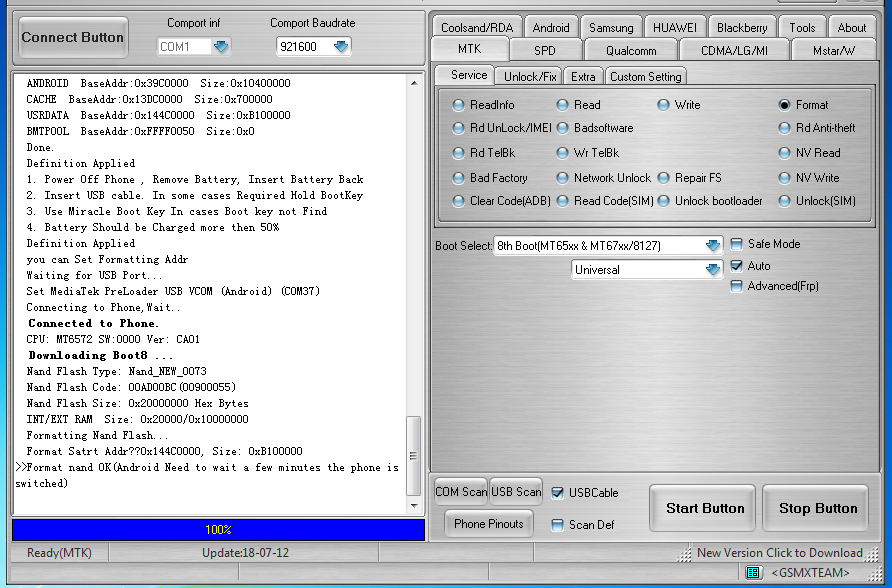Click the USB Scan button
Screen dimensions: 892x588
coord(515,491)
